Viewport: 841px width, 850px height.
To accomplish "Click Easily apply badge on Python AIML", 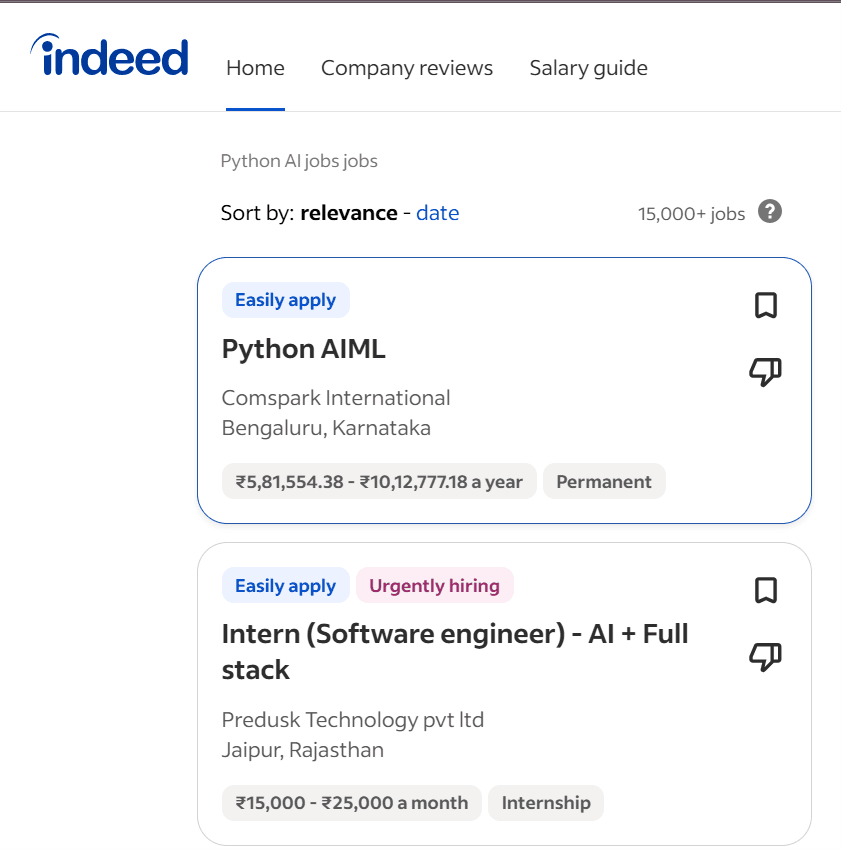I will [286, 300].
